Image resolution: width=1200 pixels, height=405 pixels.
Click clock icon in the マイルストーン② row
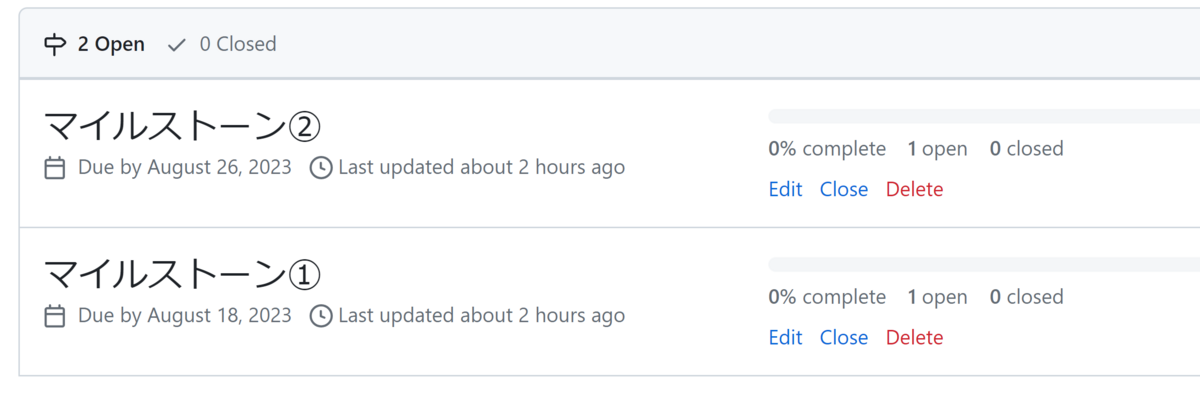321,168
